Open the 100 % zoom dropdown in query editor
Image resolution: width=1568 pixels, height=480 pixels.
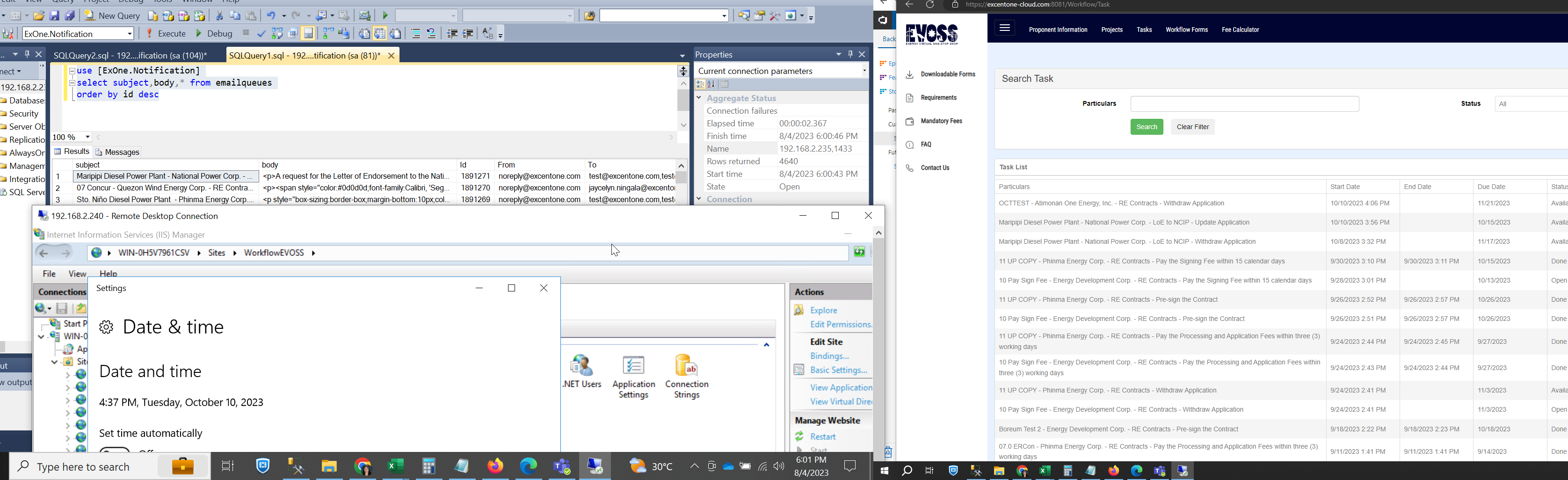[x=87, y=138]
